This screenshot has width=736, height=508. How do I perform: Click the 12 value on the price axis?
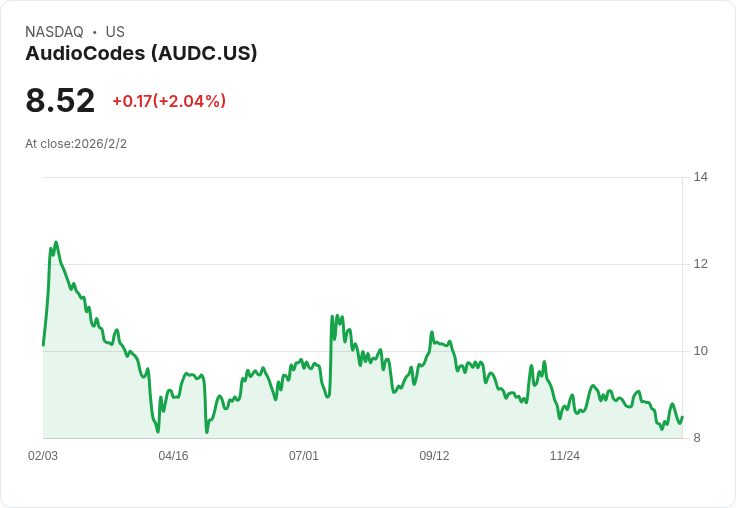click(700, 264)
